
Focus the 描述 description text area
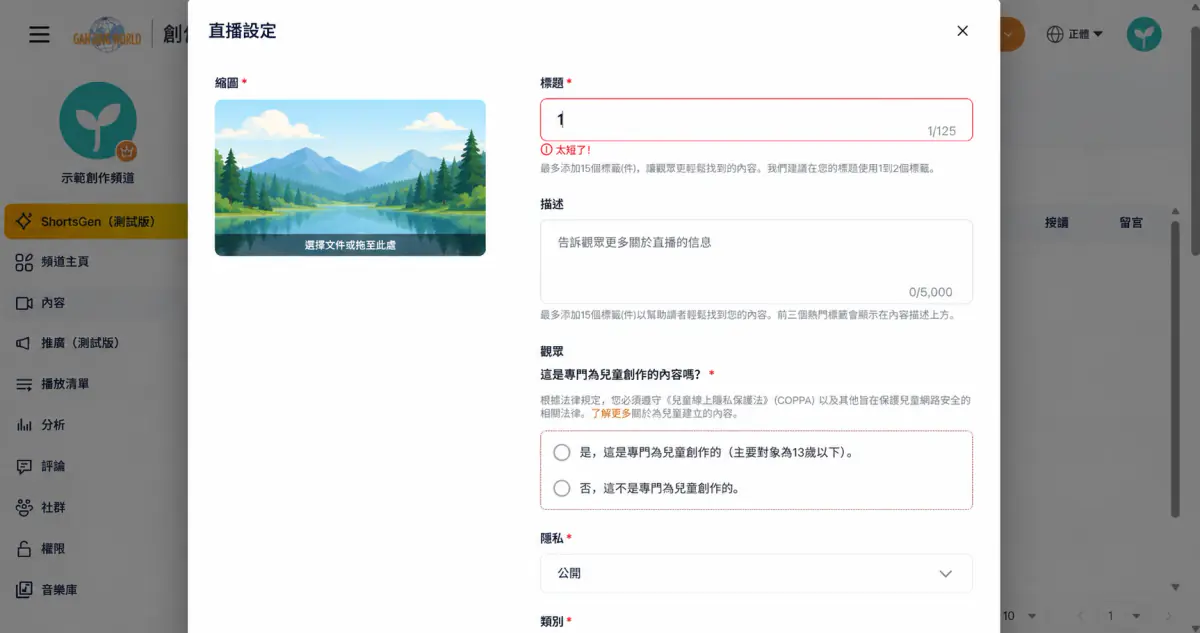[756, 262]
